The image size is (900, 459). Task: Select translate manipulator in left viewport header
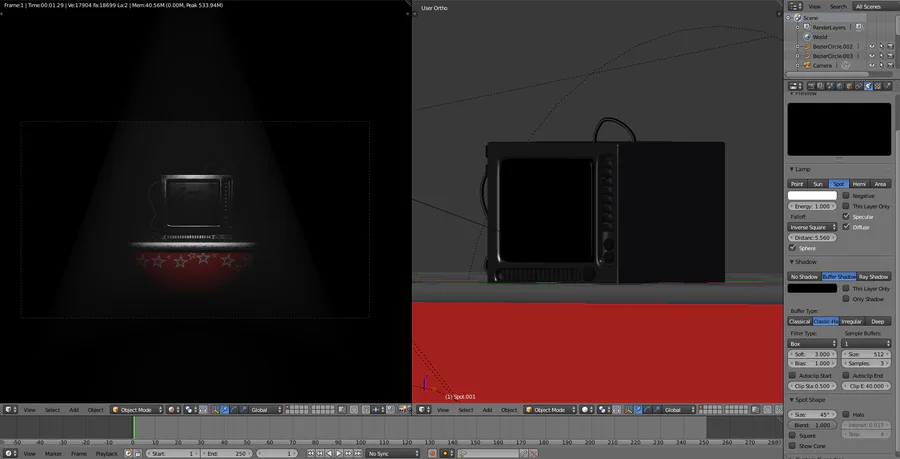click(224, 410)
